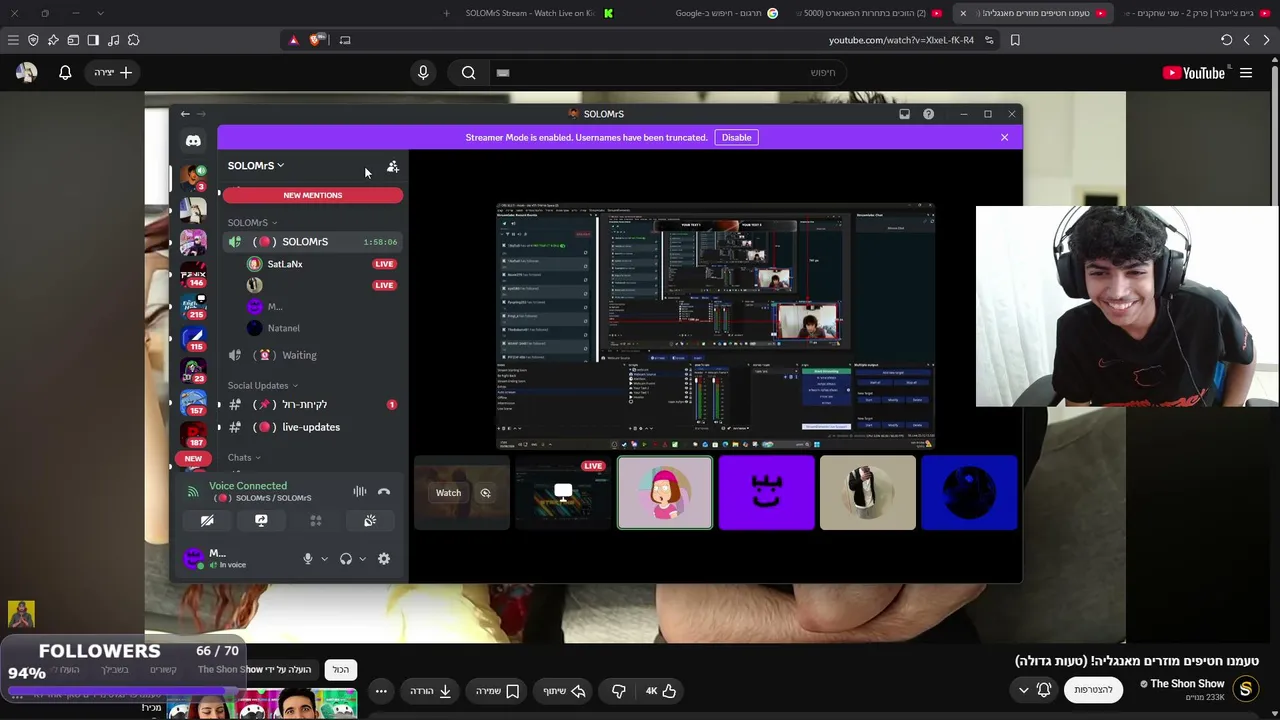The width and height of the screenshot is (1280, 720).
Task: Select the 'הכול' filter chip
Action: (341, 670)
